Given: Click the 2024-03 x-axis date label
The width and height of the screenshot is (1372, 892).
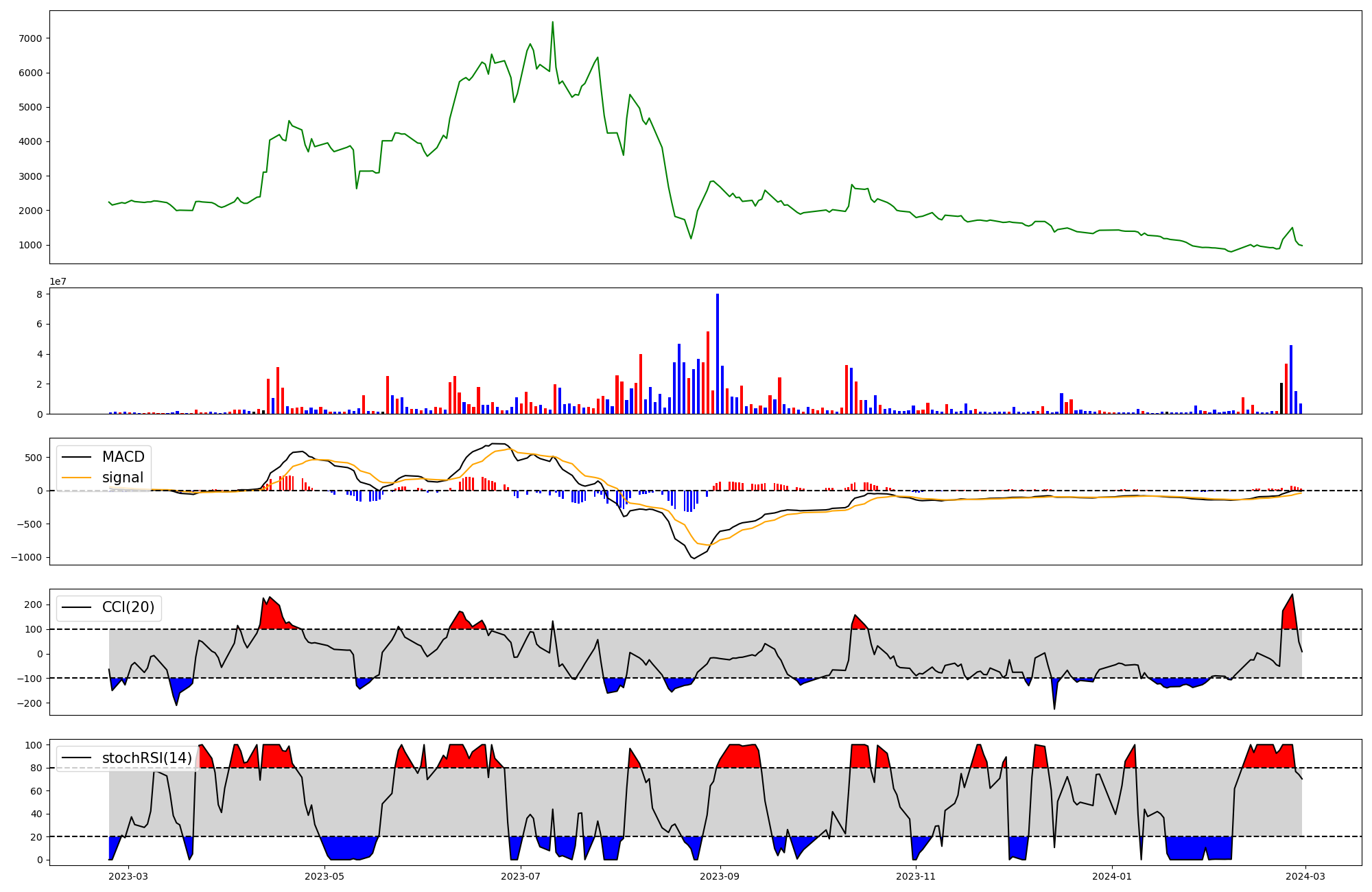Looking at the screenshot, I should [x=1305, y=876].
